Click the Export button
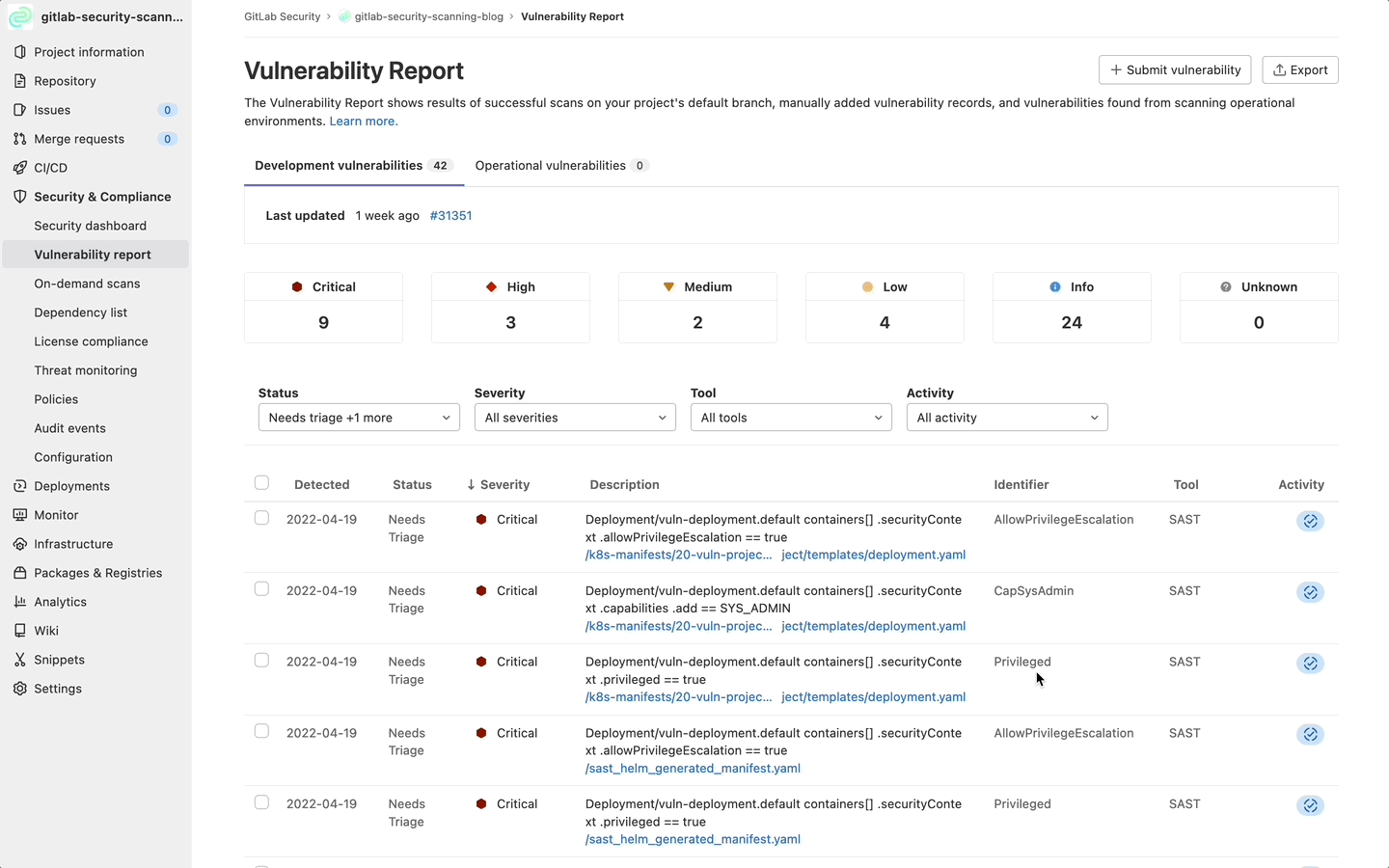Screen dimensions: 1389x868 coord(1299,70)
